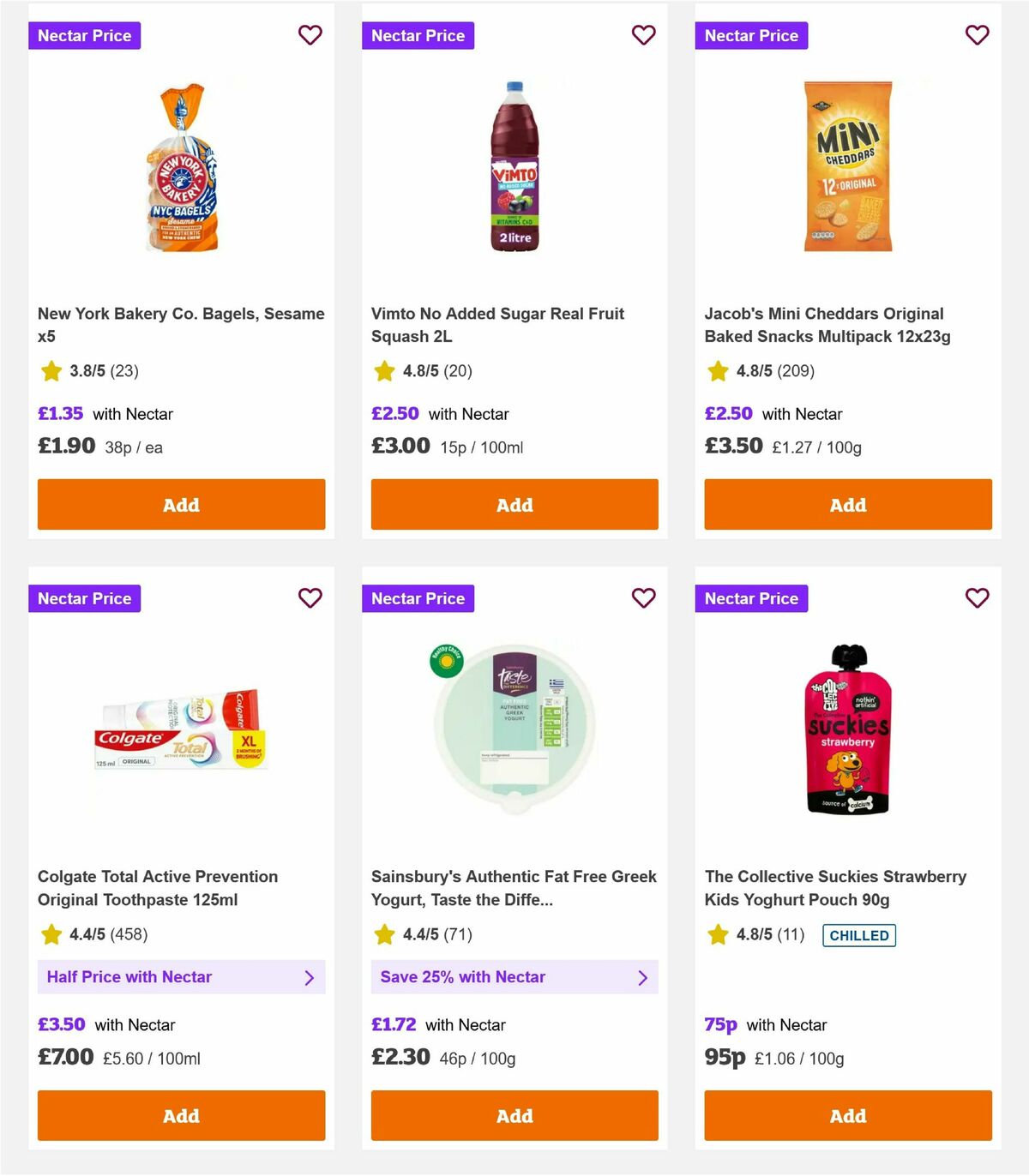Click the star icon beside Vimto's 4.8/5 rating
Image resolution: width=1029 pixels, height=1176 pixels.
pos(382,371)
